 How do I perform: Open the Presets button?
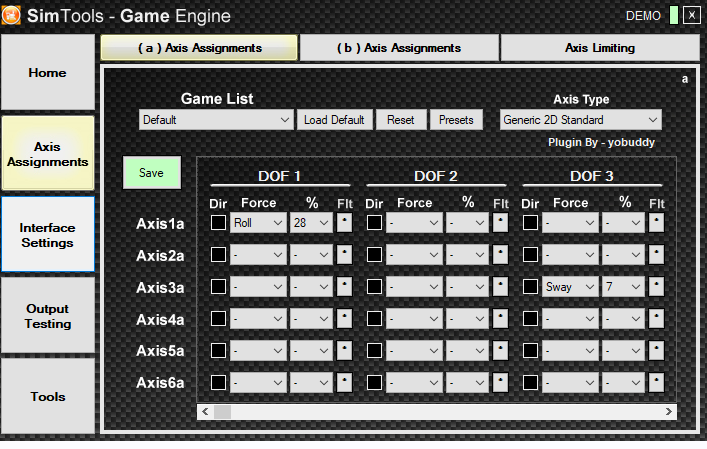pos(456,120)
